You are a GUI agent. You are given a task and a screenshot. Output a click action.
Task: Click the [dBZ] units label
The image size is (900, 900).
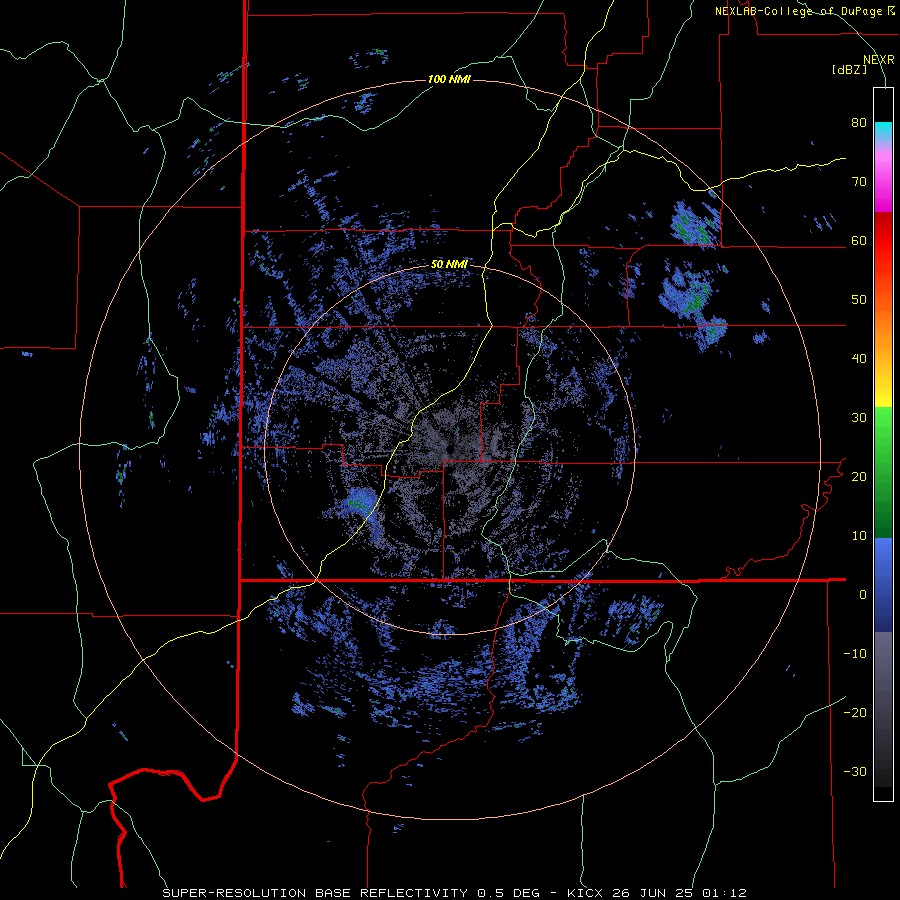click(x=849, y=69)
